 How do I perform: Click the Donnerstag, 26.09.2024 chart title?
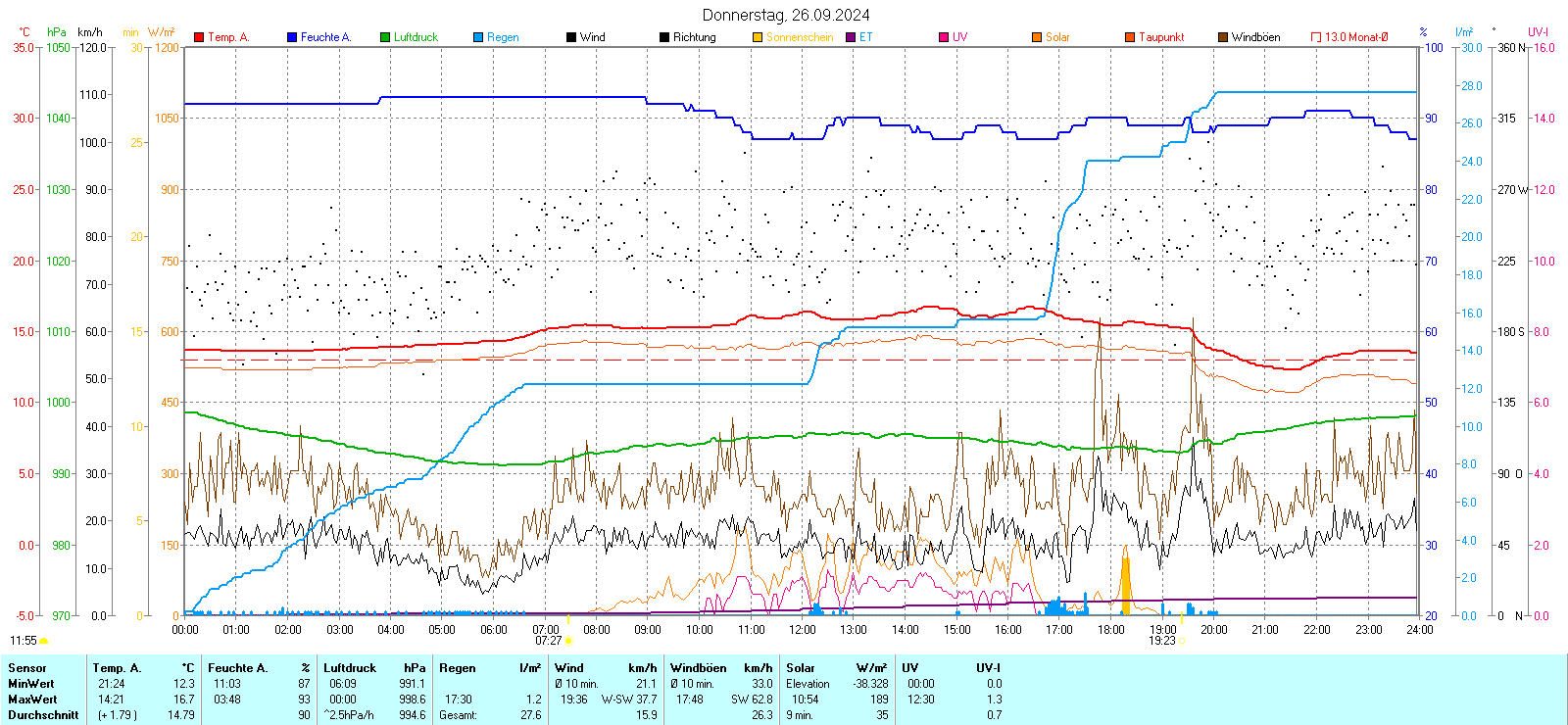[x=785, y=15]
